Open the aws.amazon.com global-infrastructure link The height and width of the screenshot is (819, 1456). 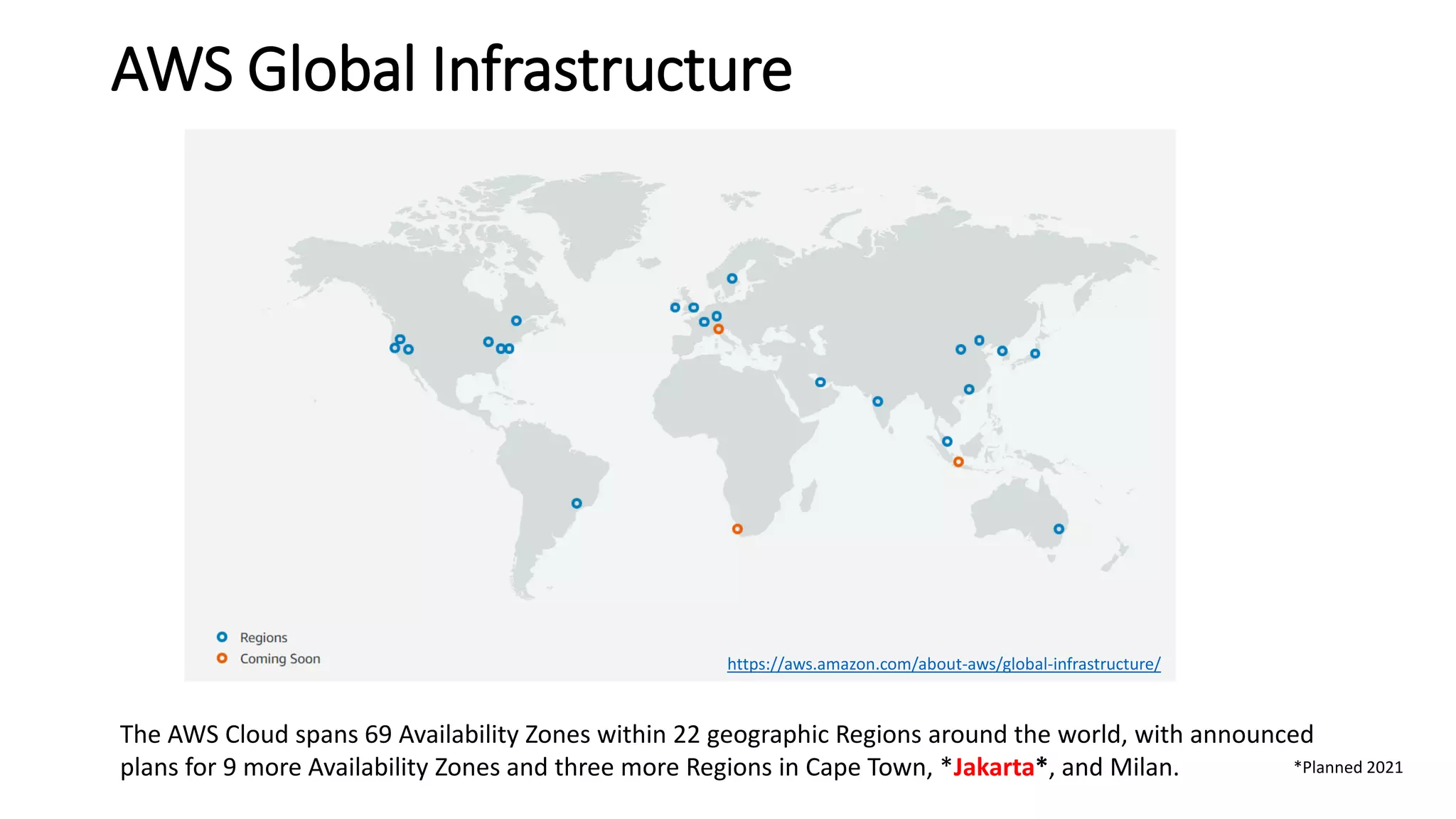(943, 664)
